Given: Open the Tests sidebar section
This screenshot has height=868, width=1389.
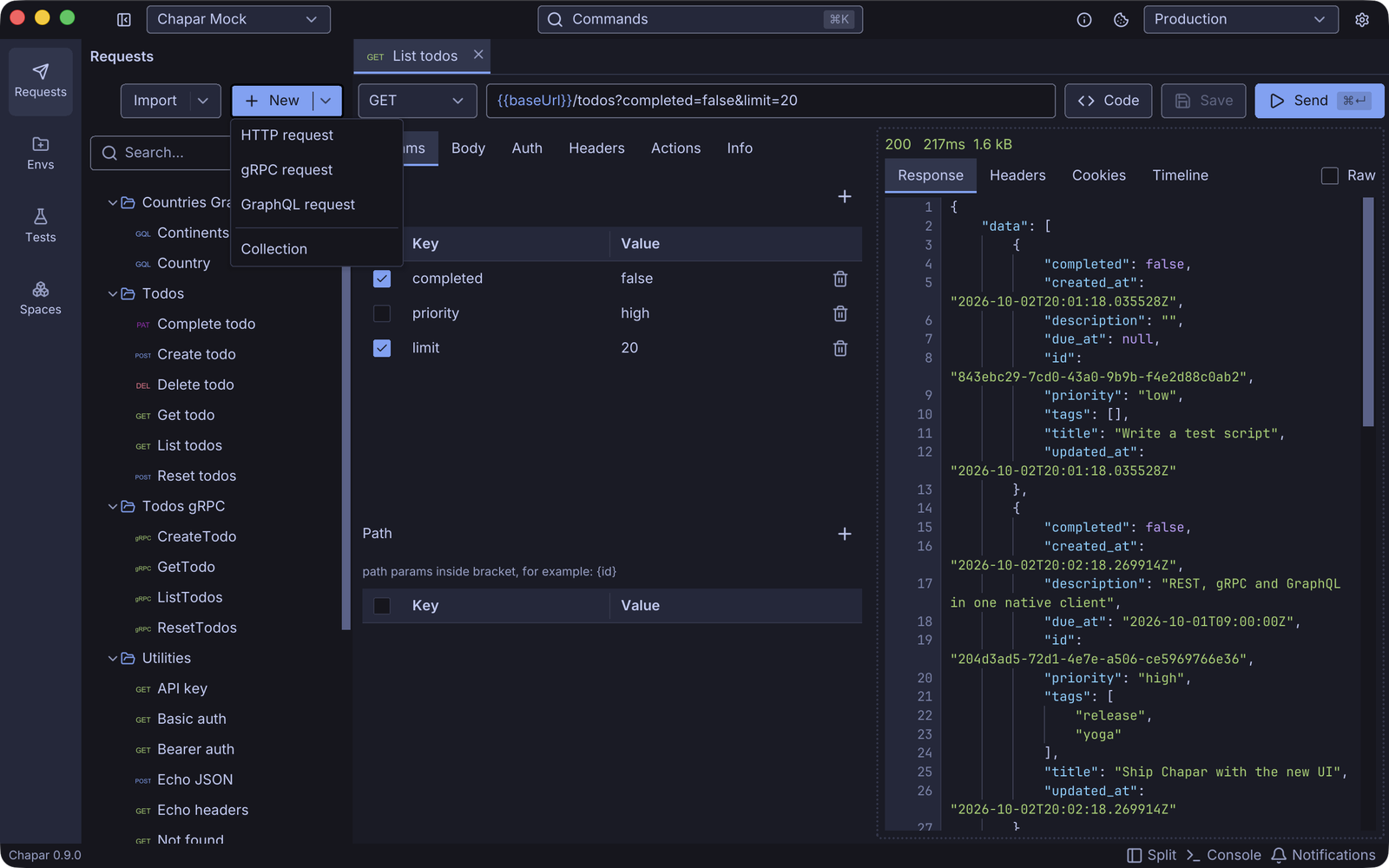Looking at the screenshot, I should (x=41, y=226).
